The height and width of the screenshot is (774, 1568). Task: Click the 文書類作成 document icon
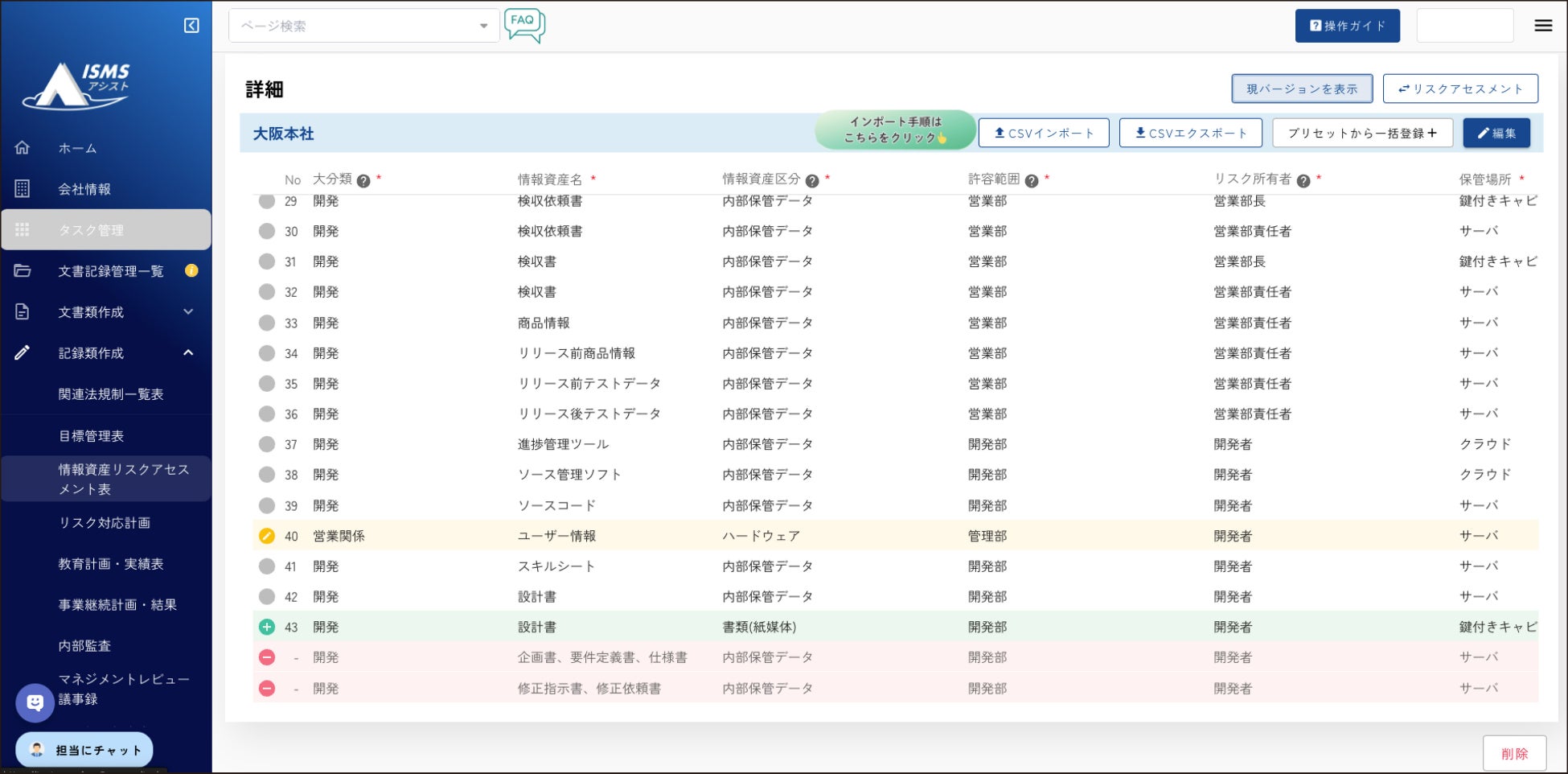point(23,312)
